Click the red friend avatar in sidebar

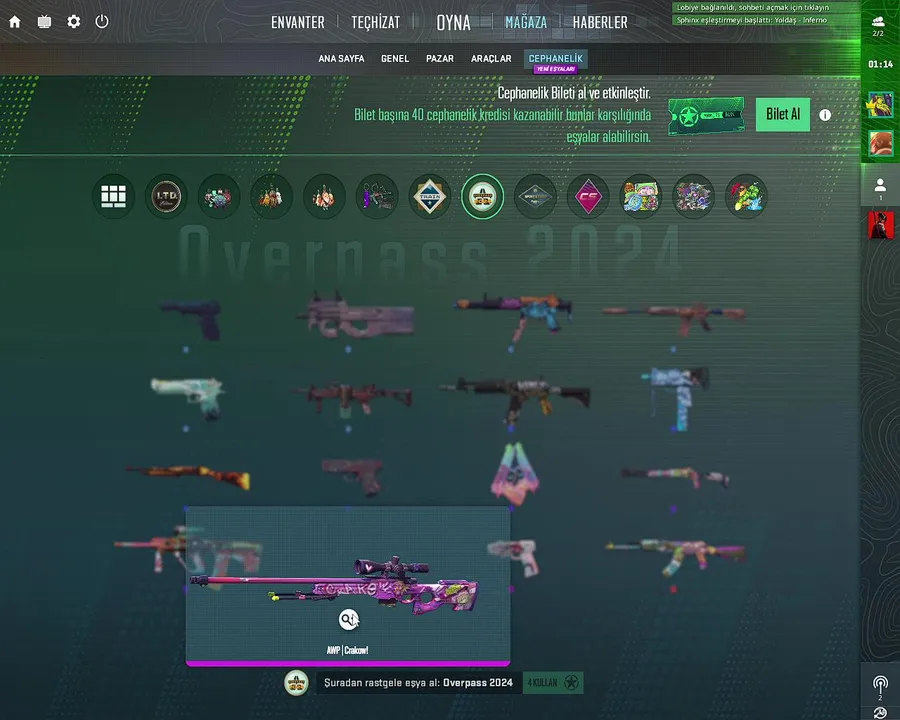(x=880, y=225)
